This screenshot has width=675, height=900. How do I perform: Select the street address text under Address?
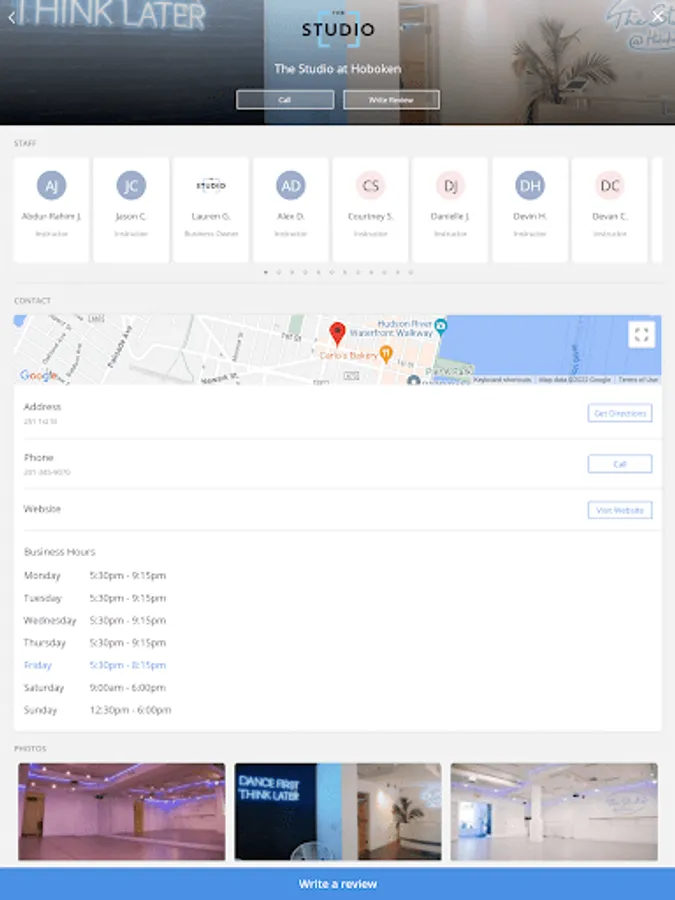[x=40, y=421]
